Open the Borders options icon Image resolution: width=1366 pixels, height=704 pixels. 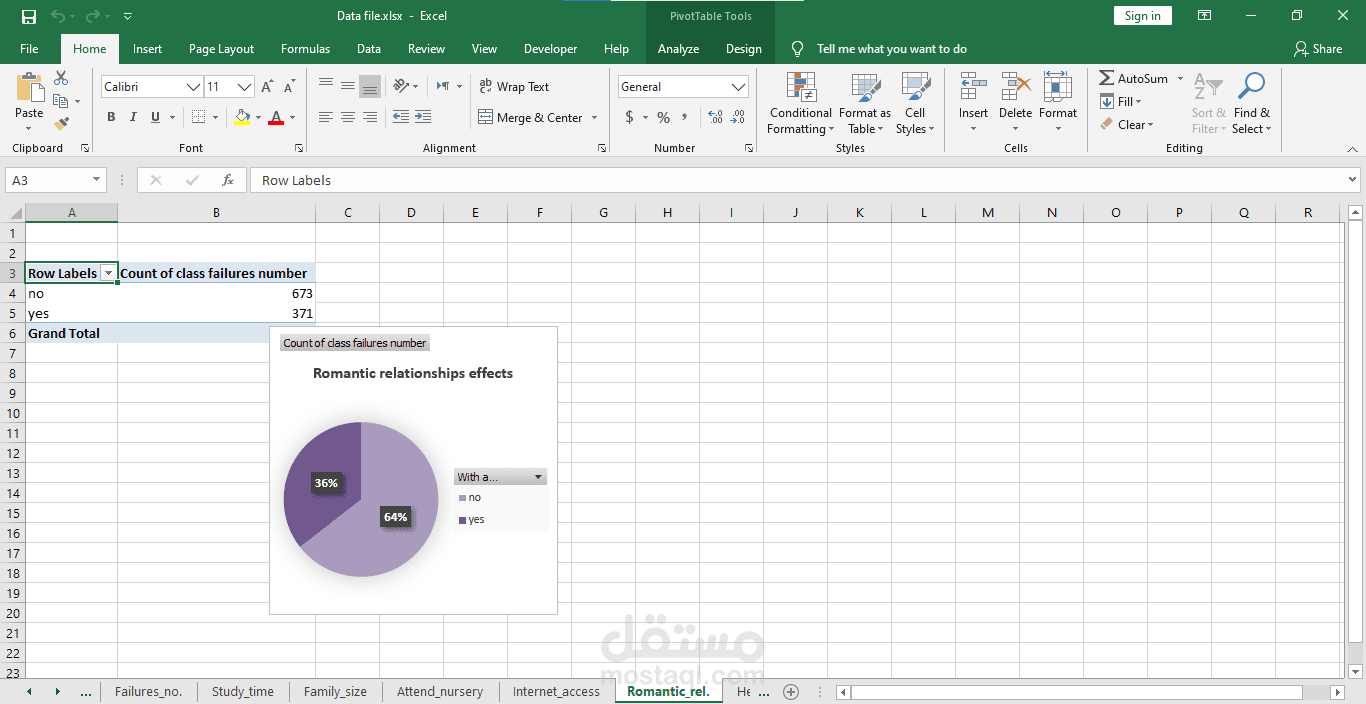point(199,117)
